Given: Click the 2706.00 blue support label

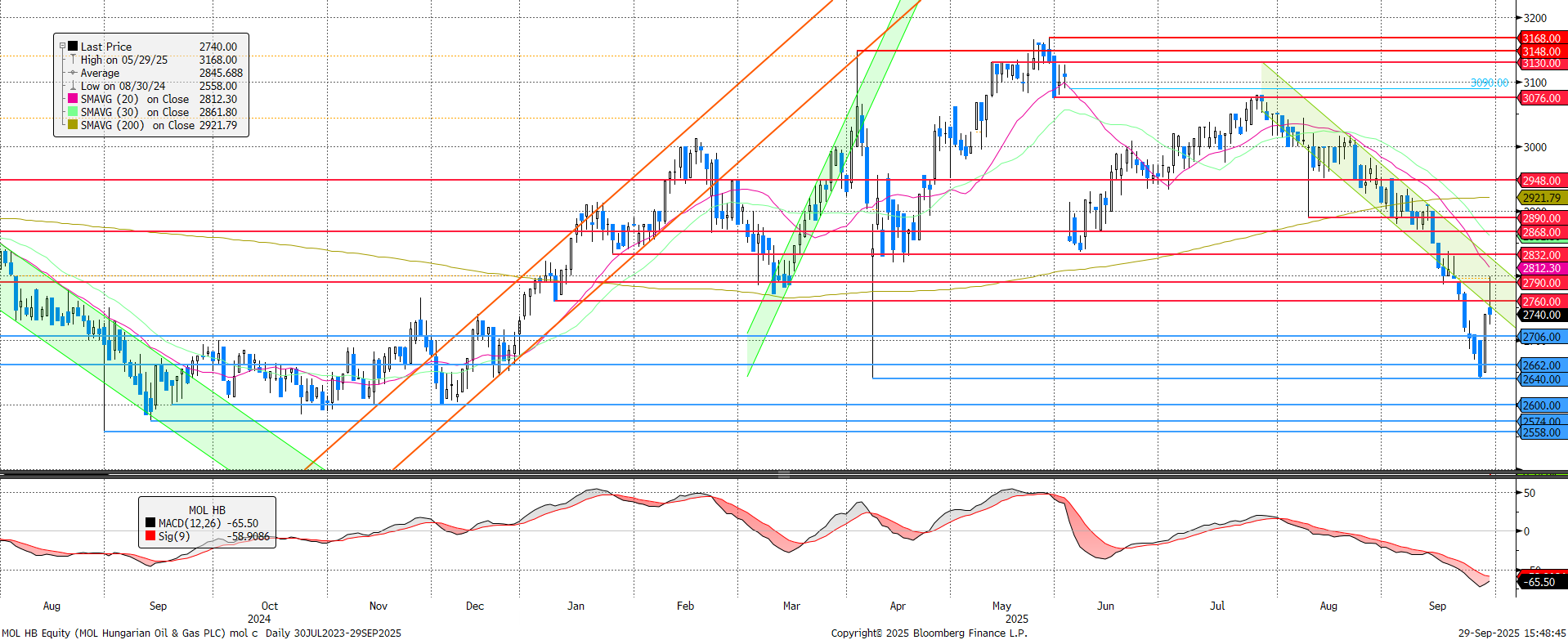Looking at the screenshot, I should tap(1540, 337).
